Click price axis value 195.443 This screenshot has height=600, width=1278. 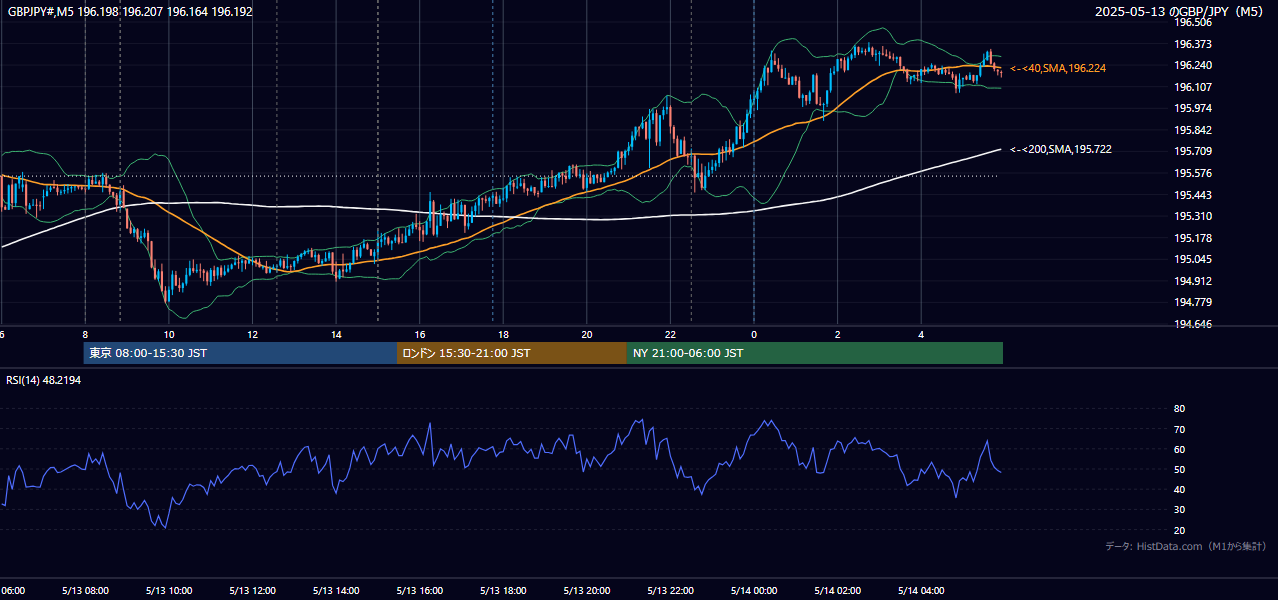tap(1192, 195)
